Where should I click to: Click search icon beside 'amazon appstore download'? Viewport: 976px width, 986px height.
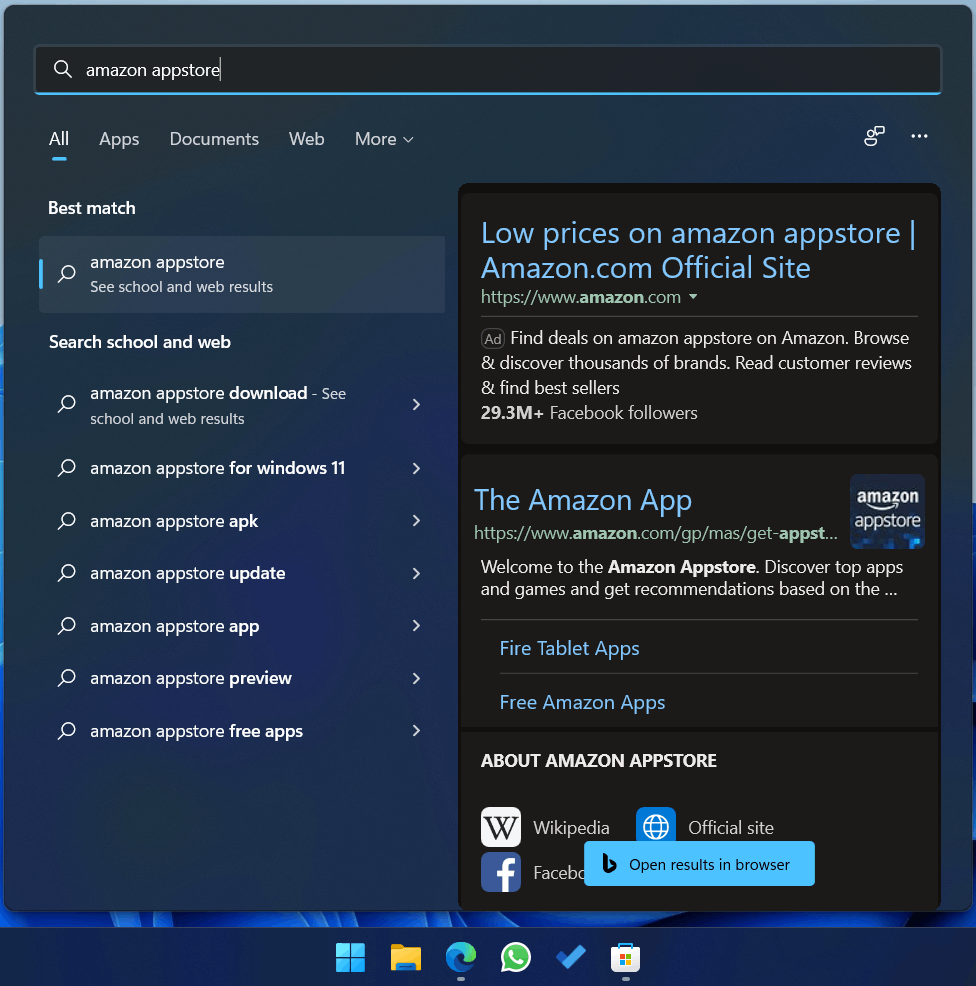(67, 404)
